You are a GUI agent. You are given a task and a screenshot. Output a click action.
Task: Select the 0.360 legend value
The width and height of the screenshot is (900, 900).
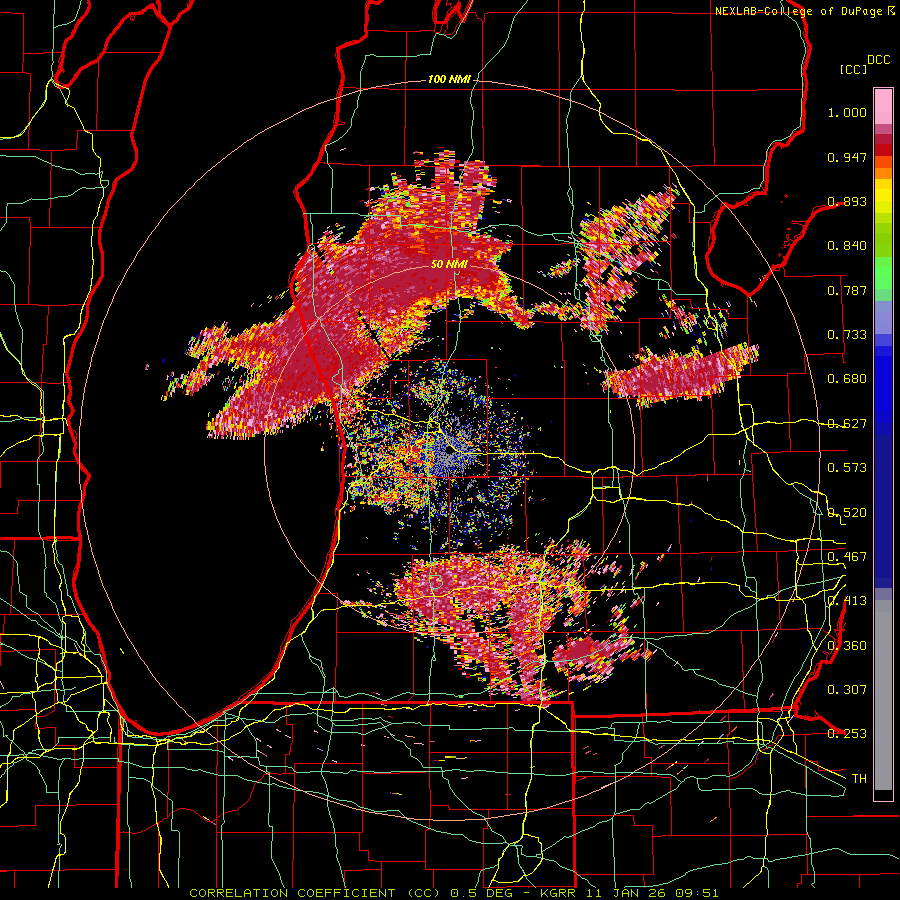[x=847, y=646]
